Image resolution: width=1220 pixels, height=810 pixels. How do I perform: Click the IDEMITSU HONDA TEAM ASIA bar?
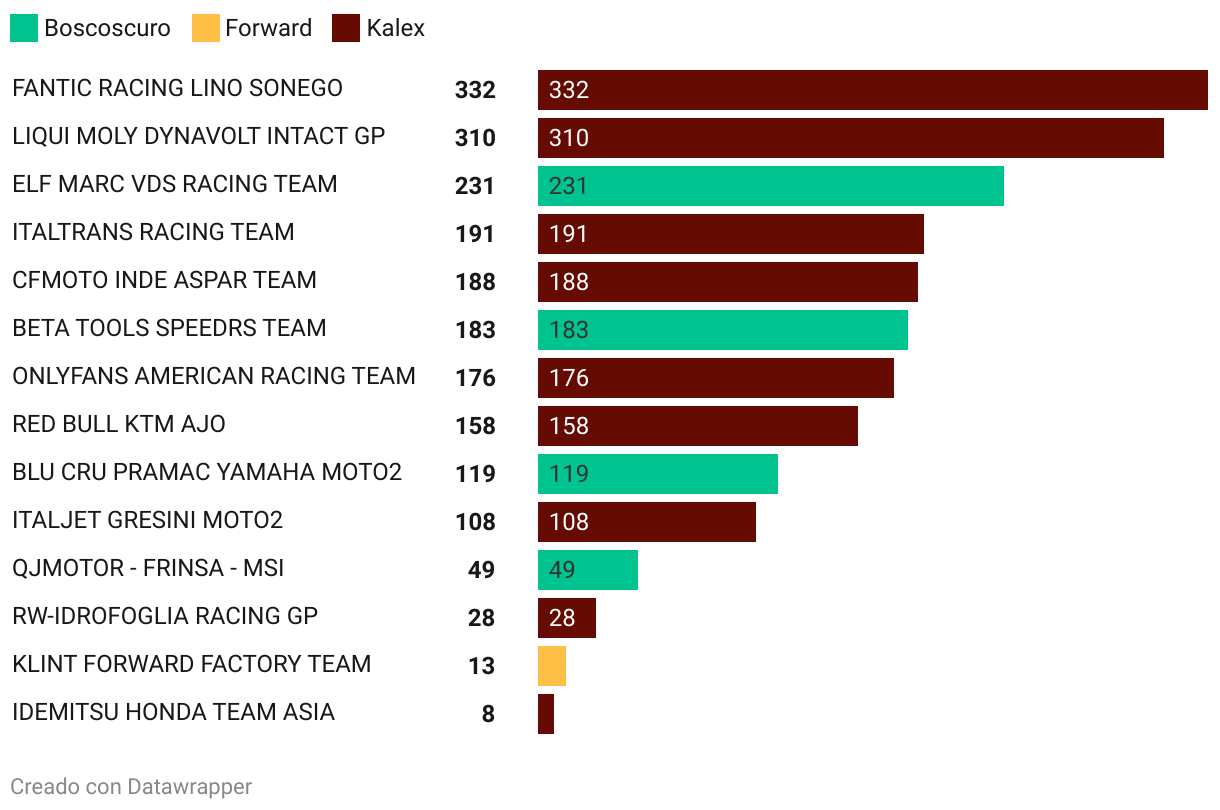[x=546, y=714]
